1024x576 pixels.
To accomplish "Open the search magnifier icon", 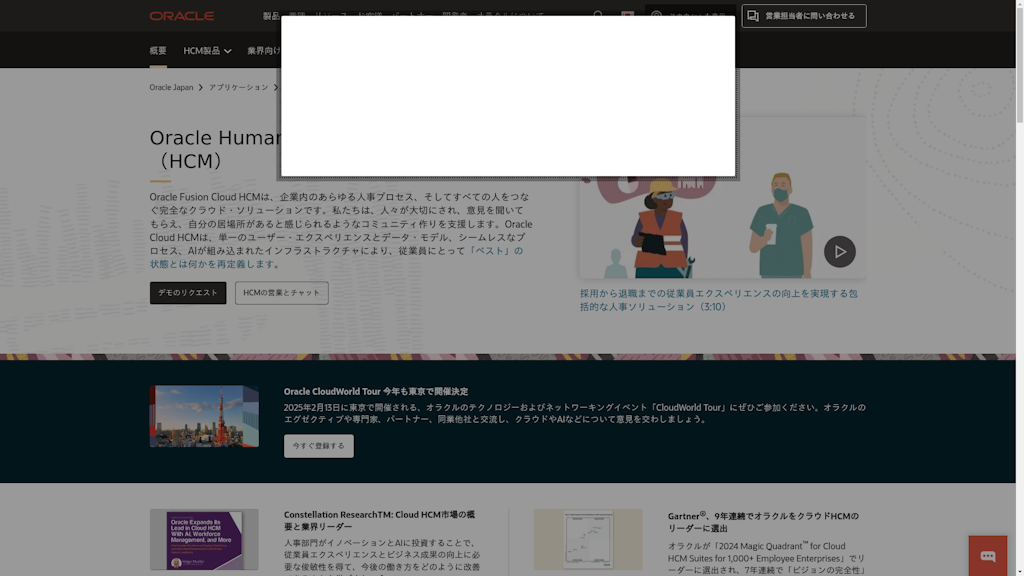I will [598, 16].
